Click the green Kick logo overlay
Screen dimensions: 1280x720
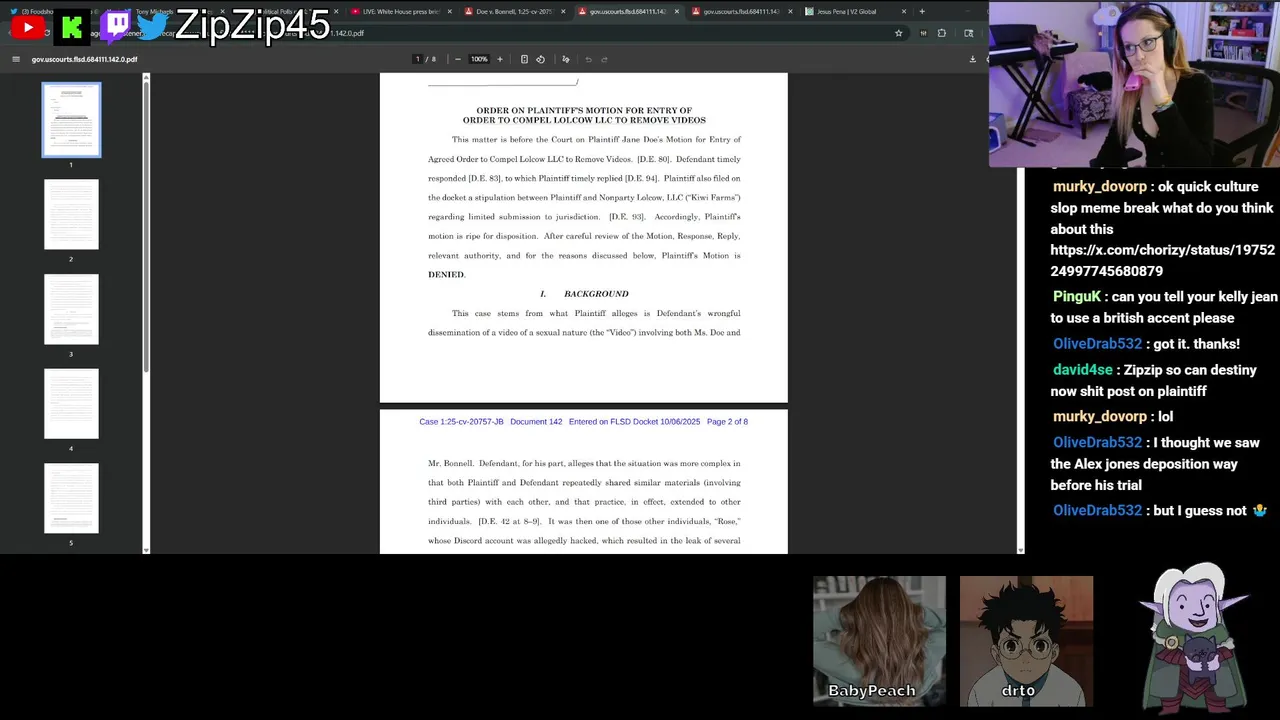[x=71, y=27]
